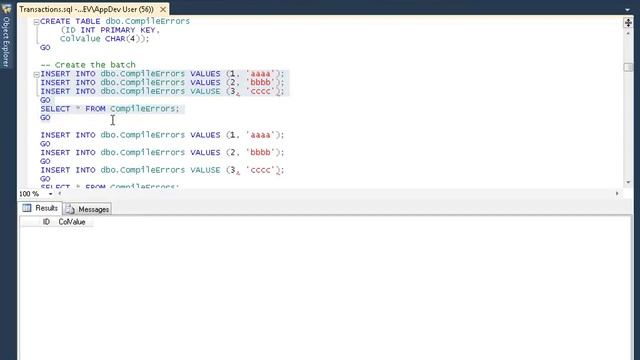Close the Transactions.sql tab
Viewport: 640px width, 360px height.
pos(162,9)
